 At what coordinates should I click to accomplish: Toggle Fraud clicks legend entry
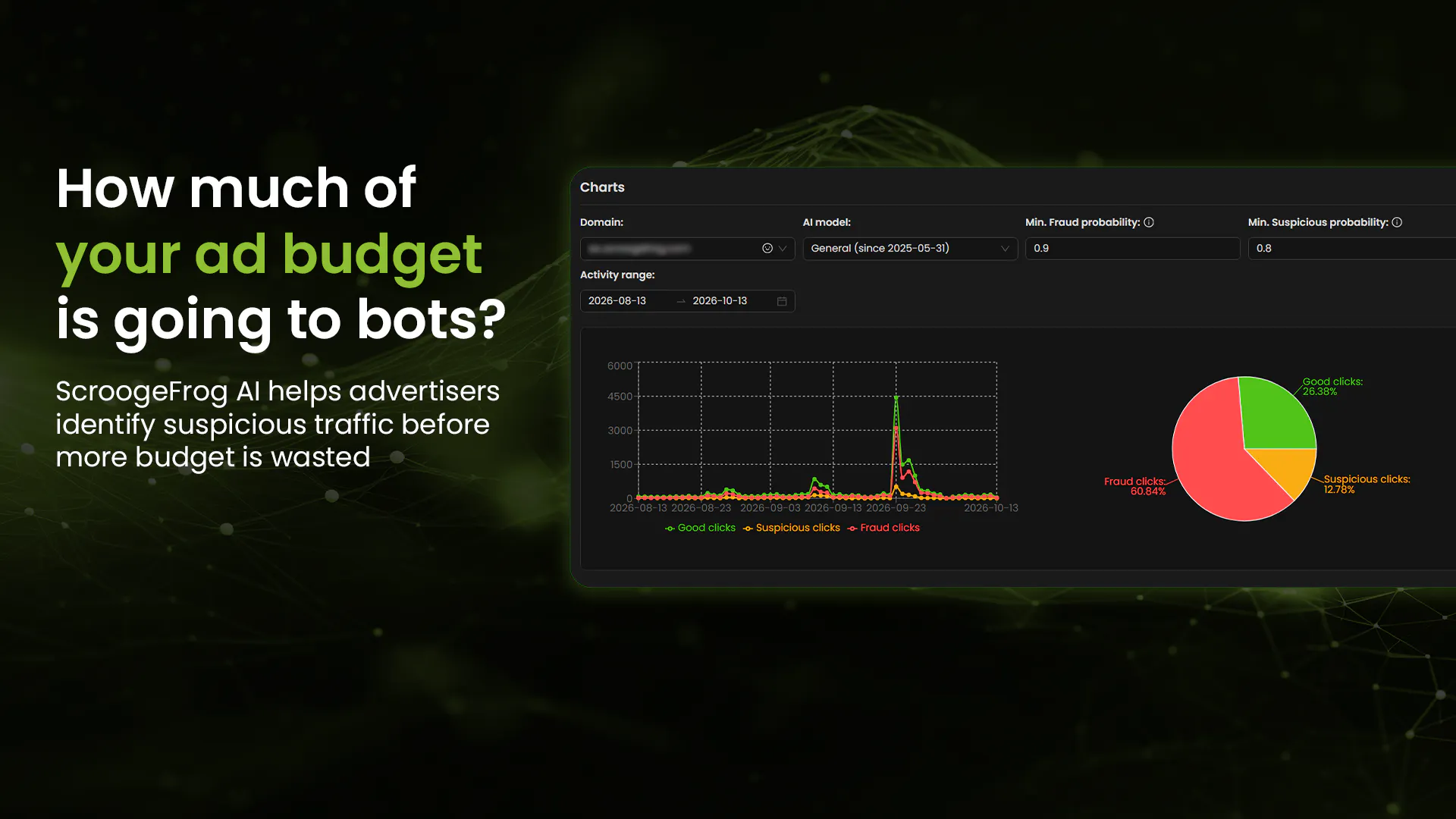[x=883, y=528]
